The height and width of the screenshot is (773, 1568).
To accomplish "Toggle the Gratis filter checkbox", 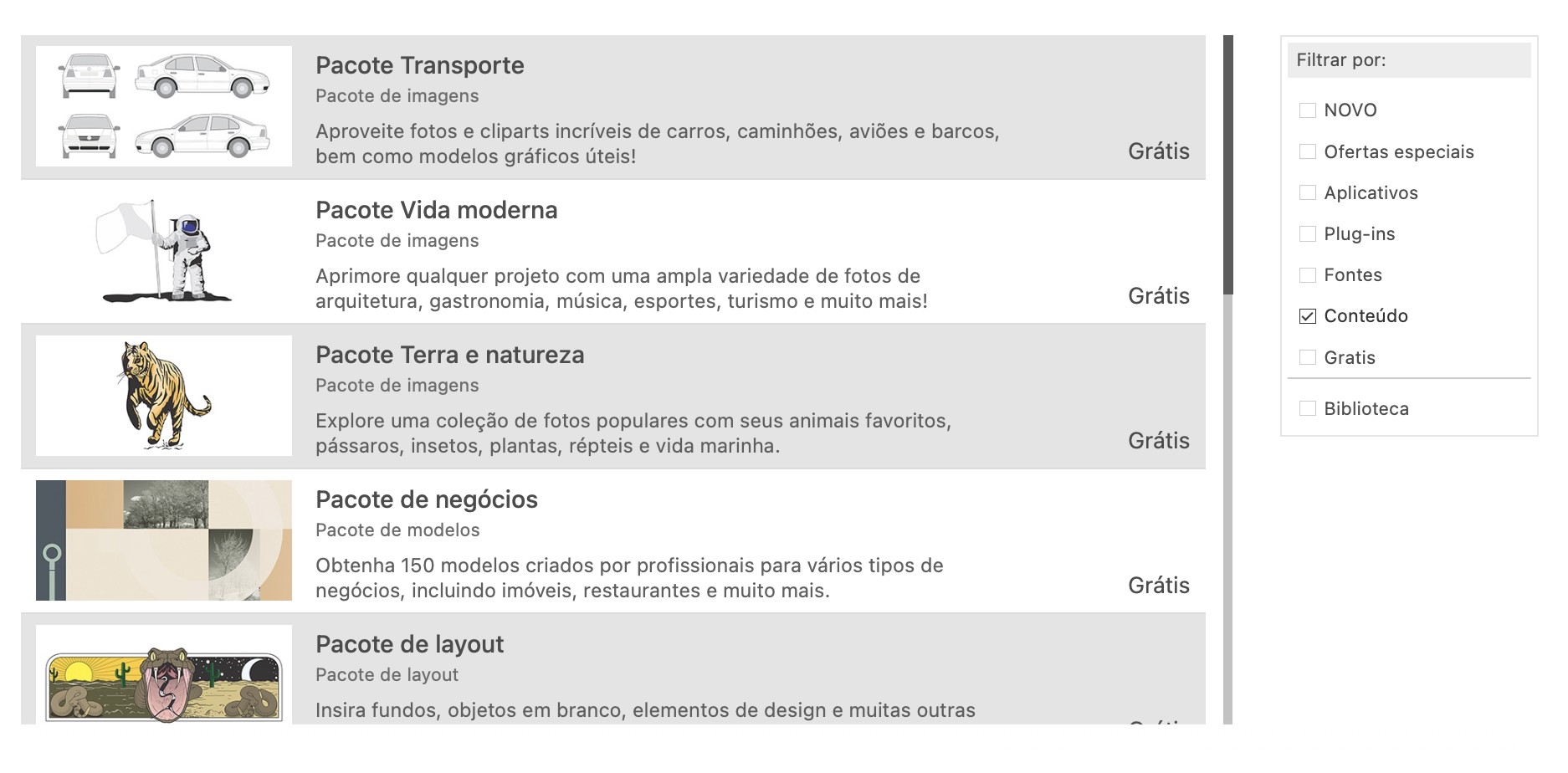I will [1307, 357].
